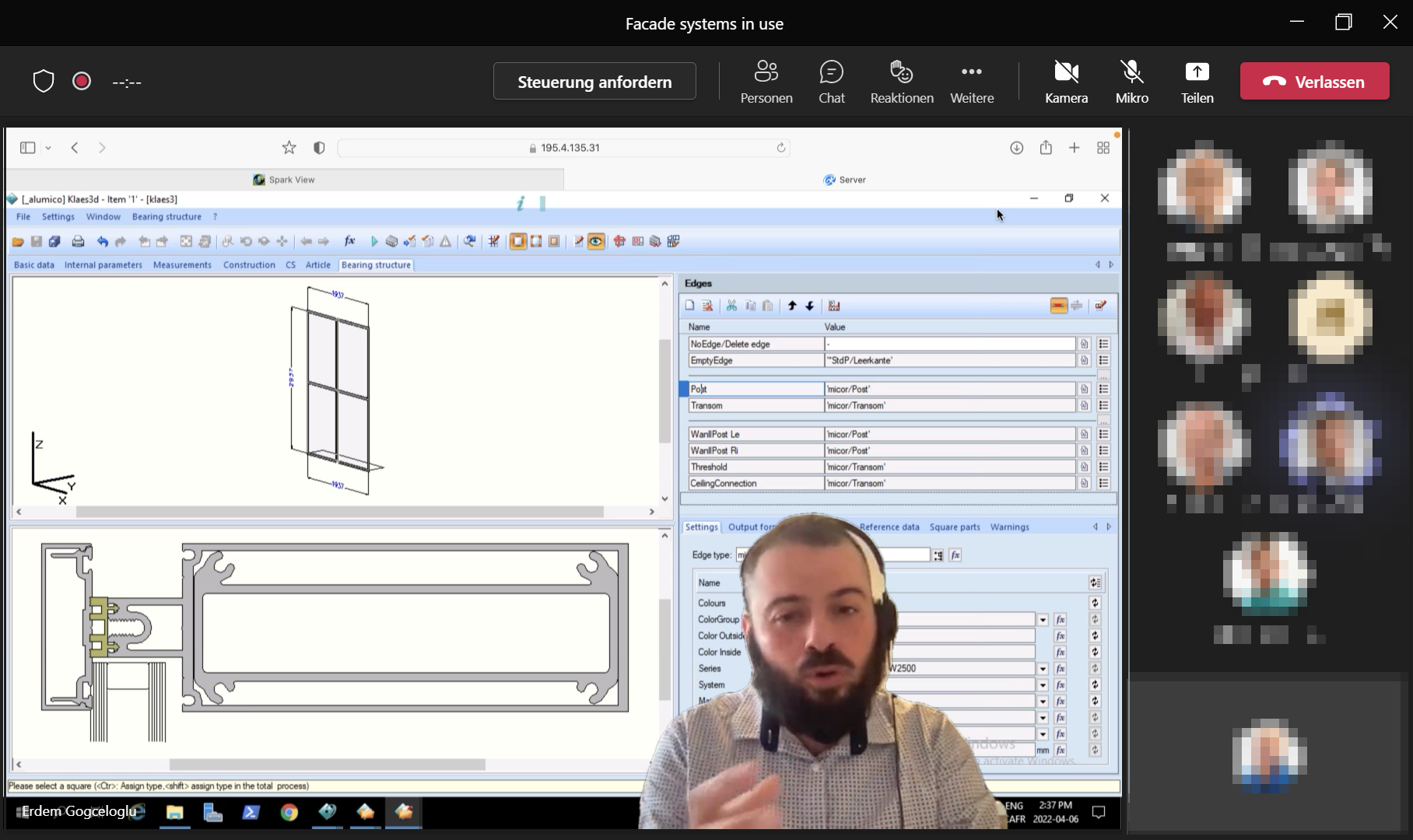Select the Threshold edge name field
The height and width of the screenshot is (840, 1413).
click(x=756, y=467)
